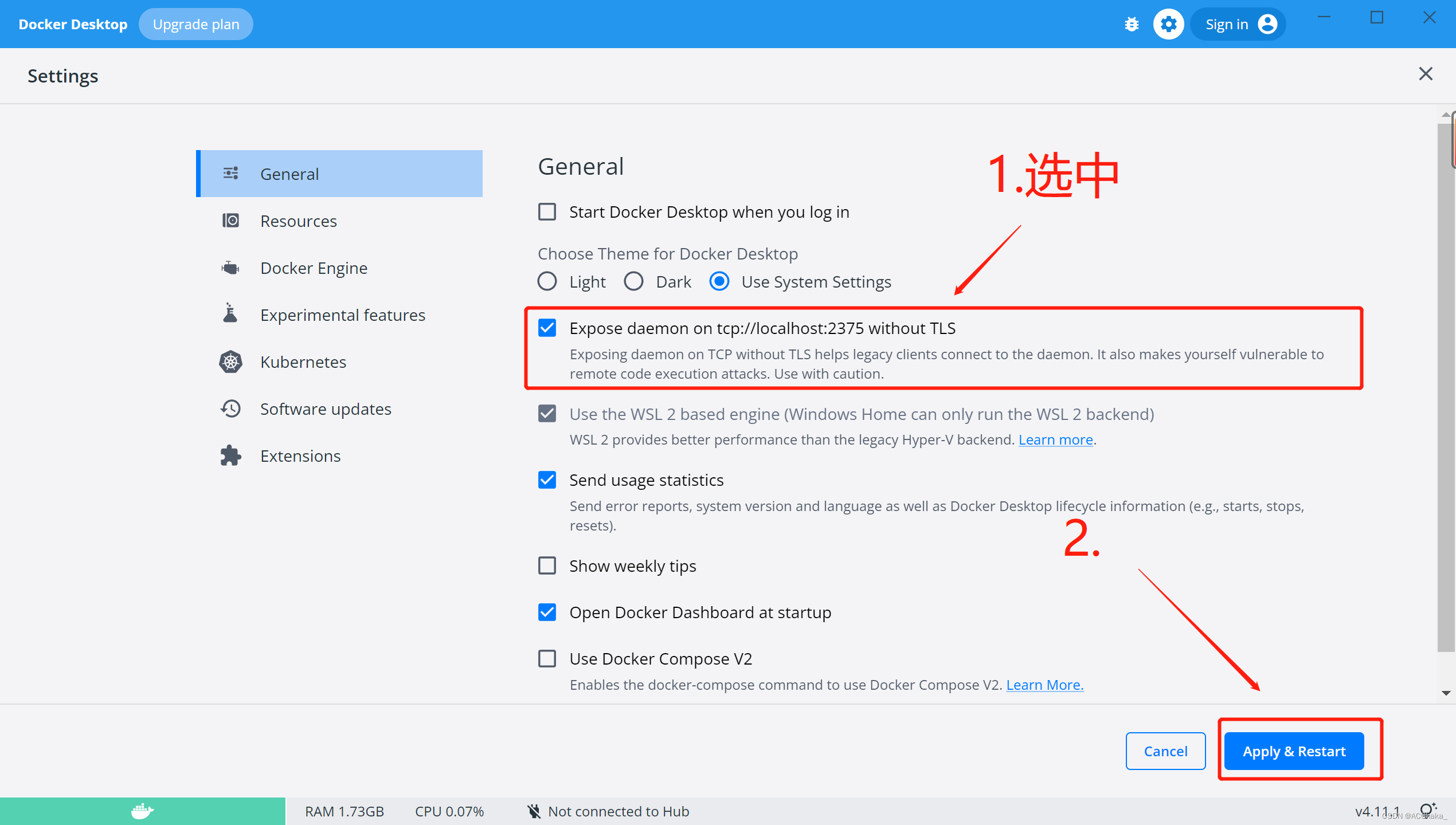
Task: Click the Docker Desktop settings gear icon
Action: point(1167,23)
